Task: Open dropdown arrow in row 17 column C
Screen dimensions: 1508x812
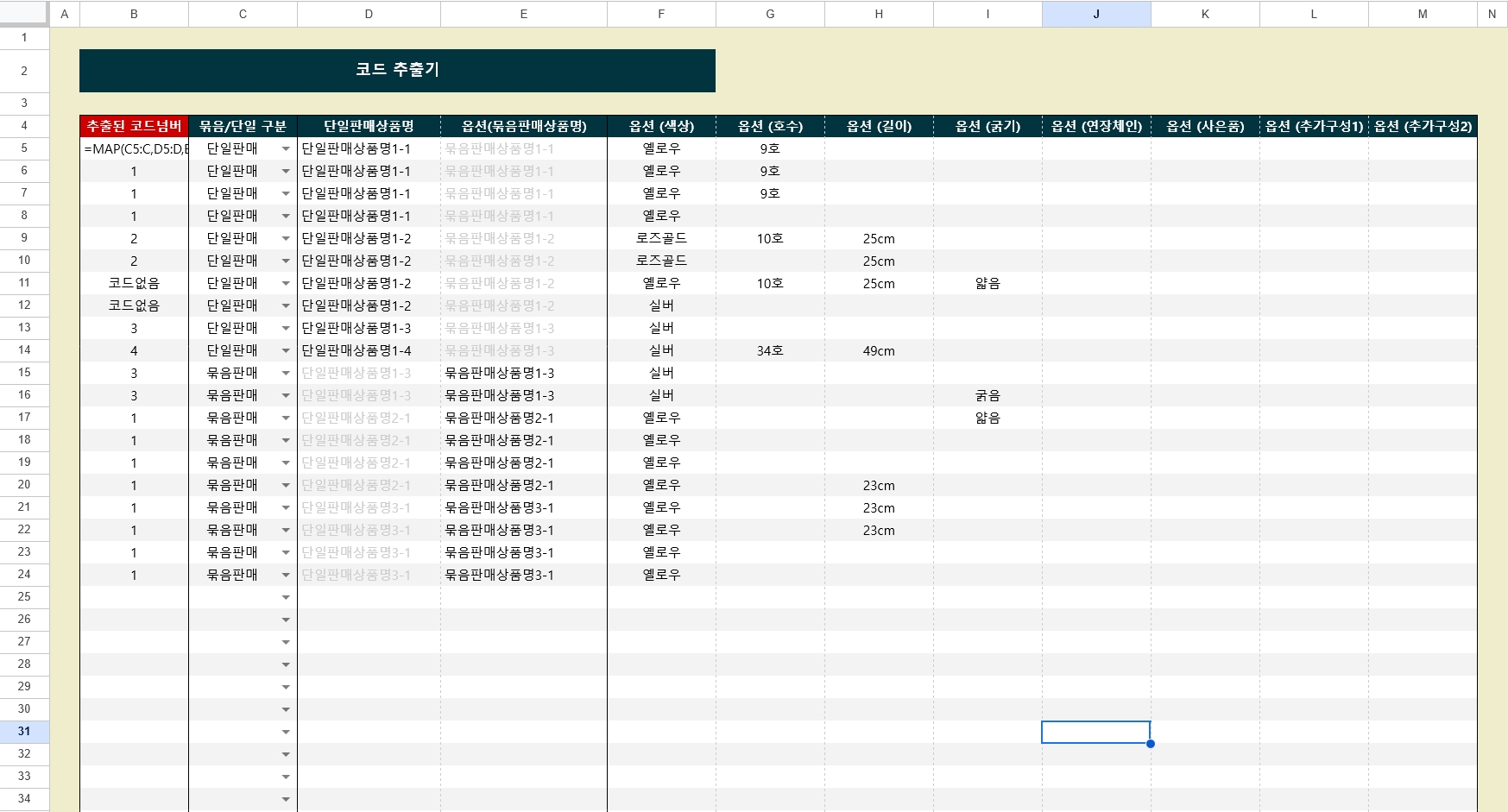Action: [x=286, y=419]
